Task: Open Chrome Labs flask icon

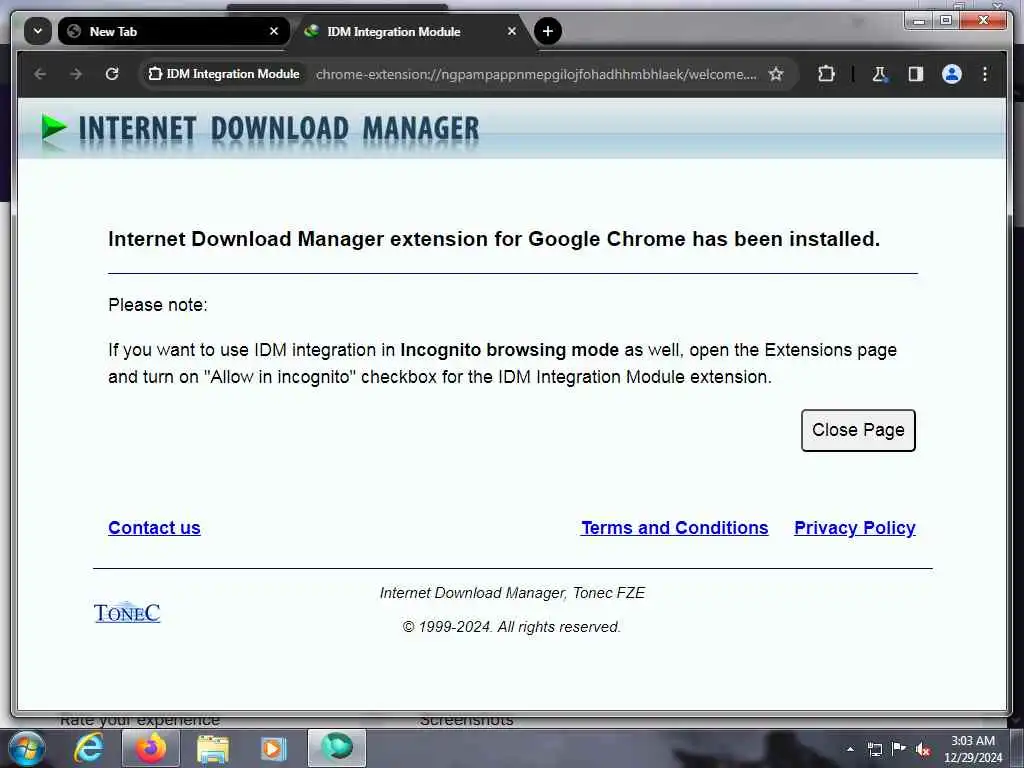Action: 880,74
